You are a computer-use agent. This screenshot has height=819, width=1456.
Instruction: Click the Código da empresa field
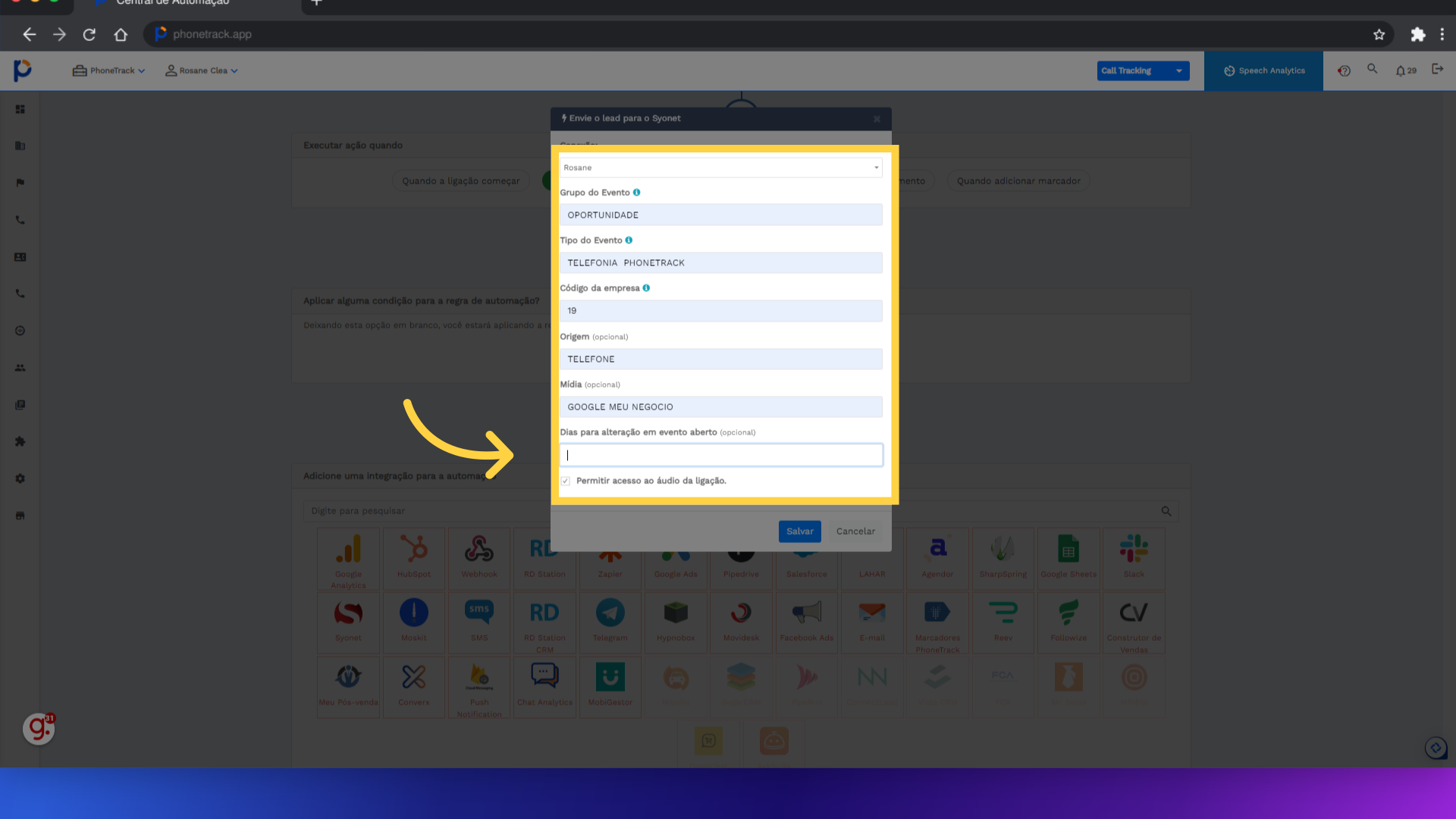point(720,311)
